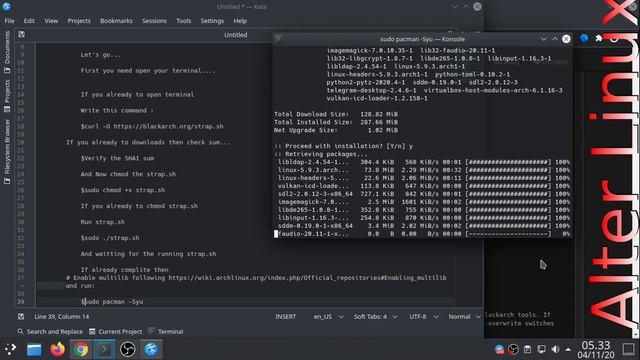Screen dimensions: 640x360
Task: Open the Documents side panel in Kate
Action: (x=7, y=52)
